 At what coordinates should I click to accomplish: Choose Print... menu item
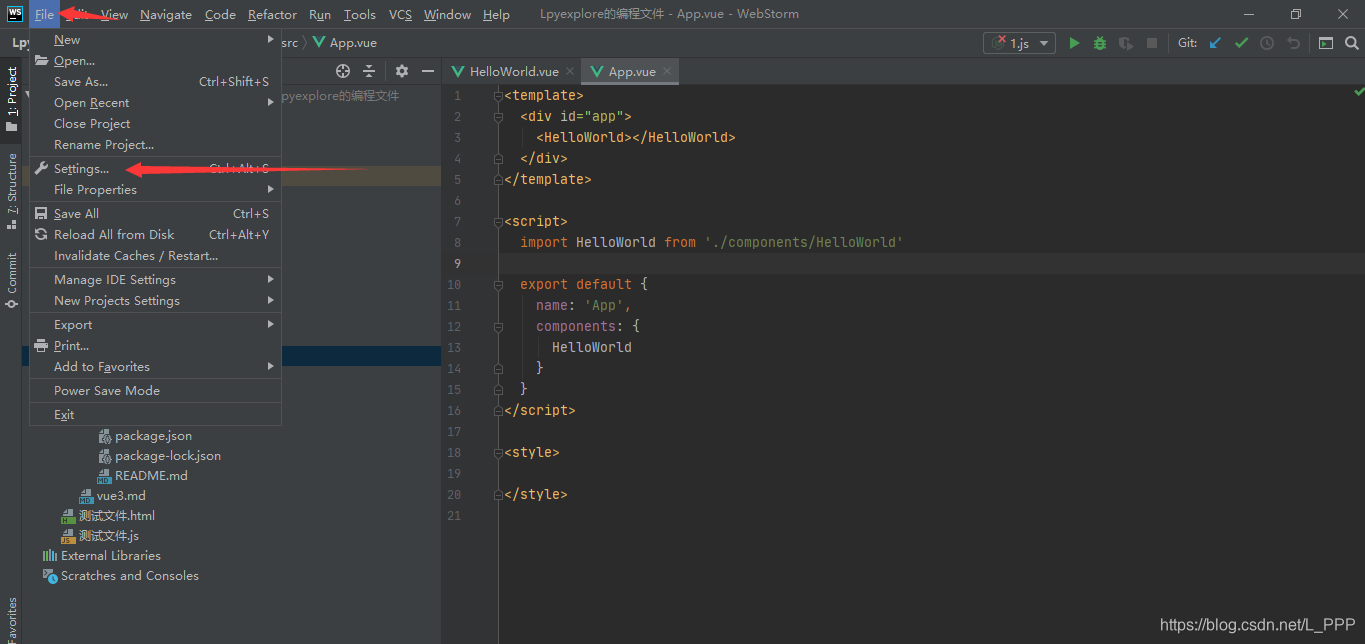(155, 346)
